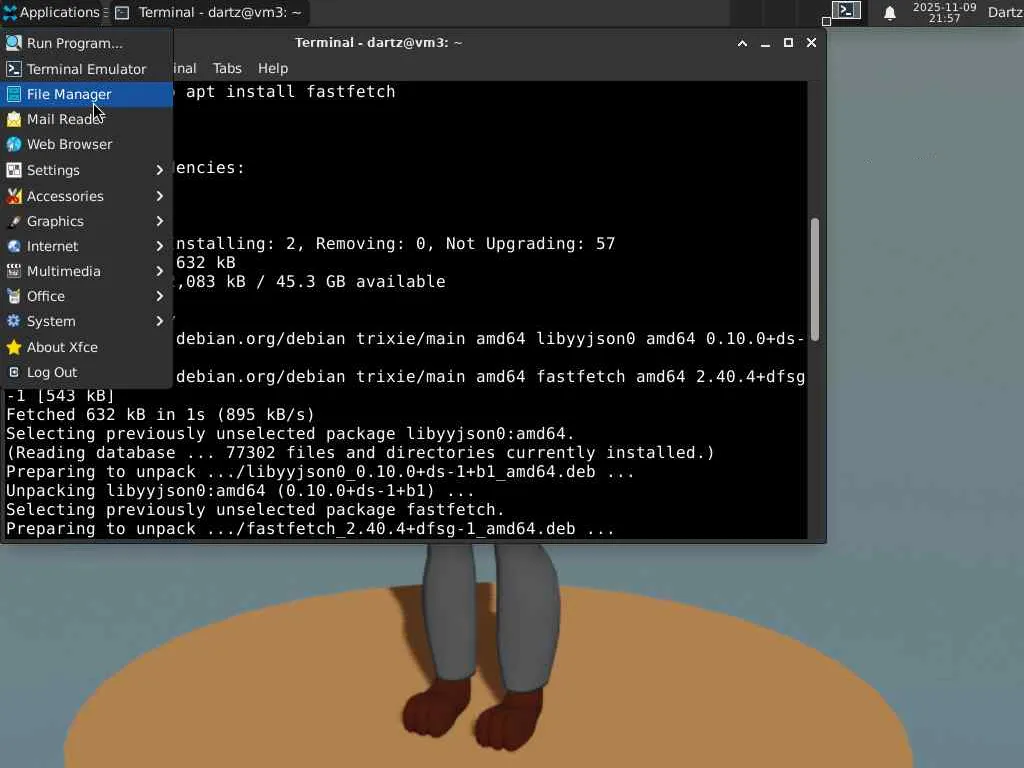The height and width of the screenshot is (768, 1024).
Task: Click '(Reading database ... 77302 files' line
Action: tap(360, 453)
